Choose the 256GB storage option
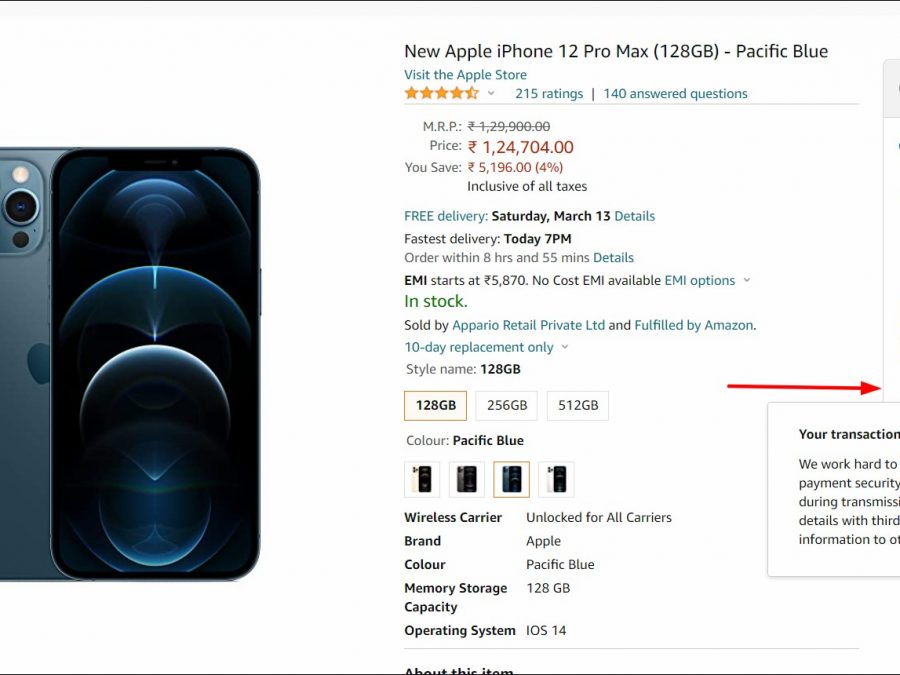 coord(507,405)
